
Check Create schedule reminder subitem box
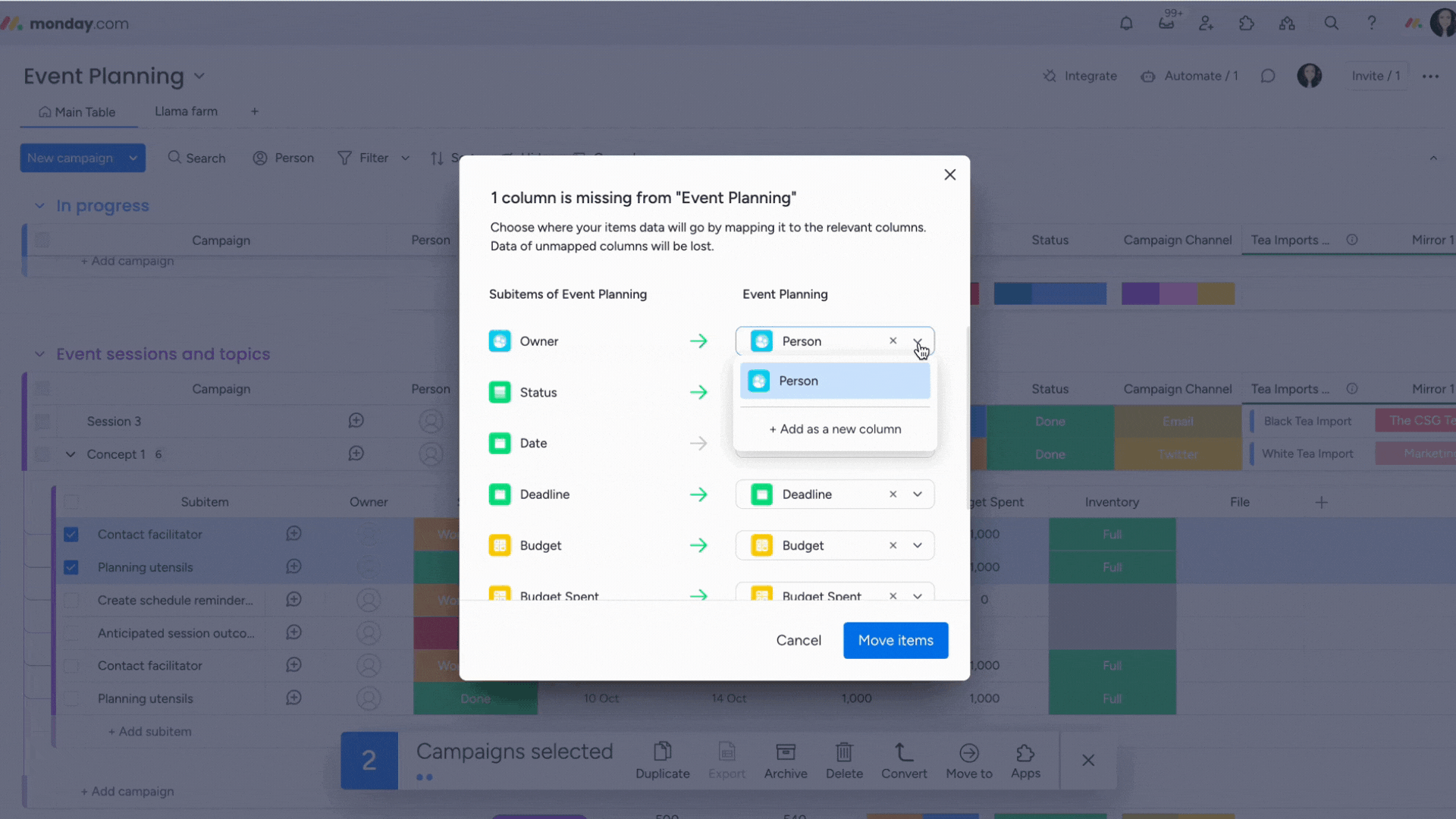71,601
